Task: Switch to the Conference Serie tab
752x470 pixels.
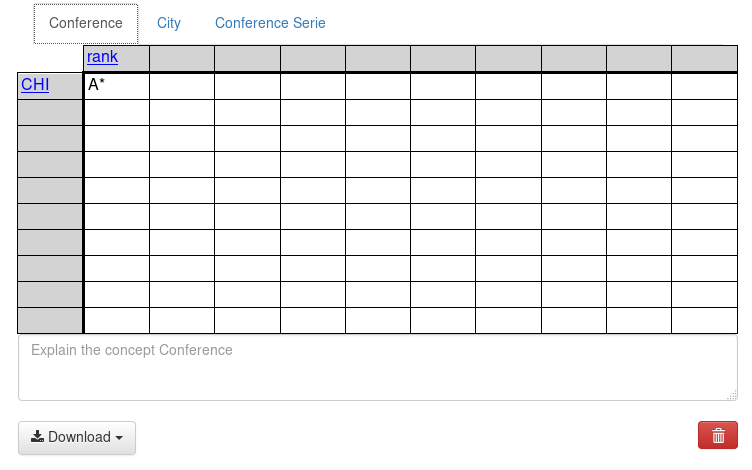Action: 270,23
